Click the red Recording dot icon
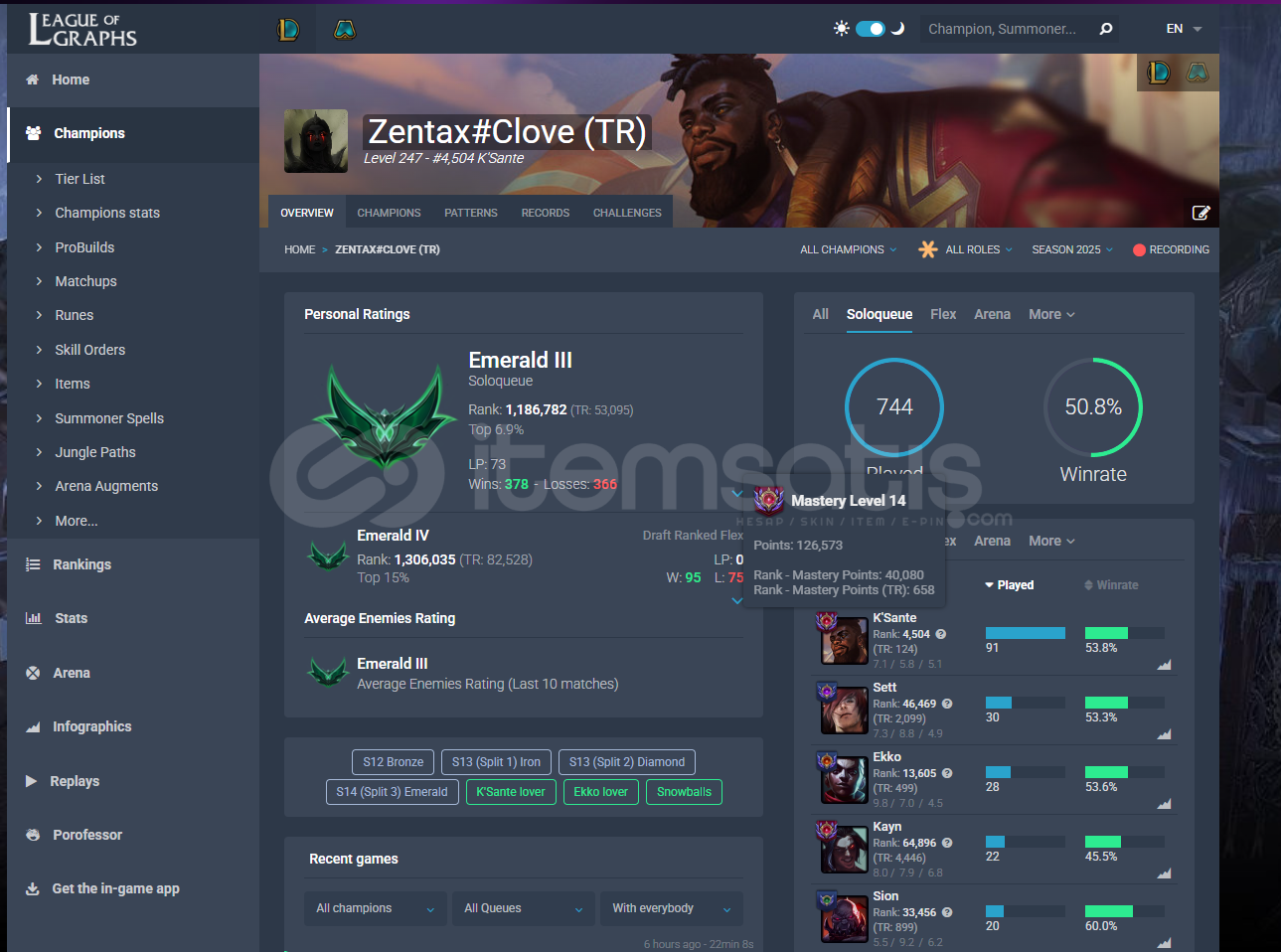Image resolution: width=1281 pixels, height=952 pixels. tap(1139, 250)
